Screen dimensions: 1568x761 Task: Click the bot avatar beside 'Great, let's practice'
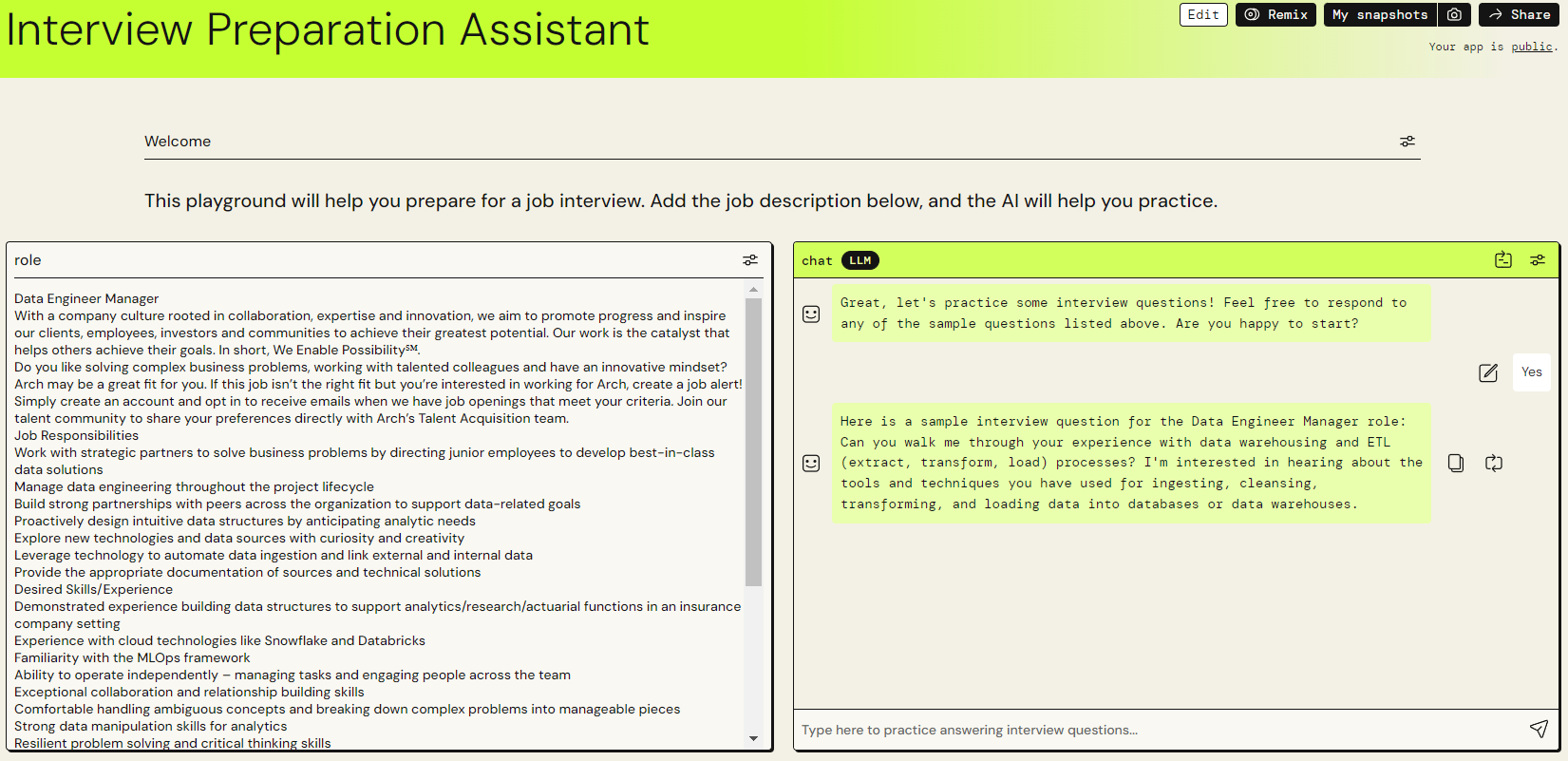click(x=811, y=314)
